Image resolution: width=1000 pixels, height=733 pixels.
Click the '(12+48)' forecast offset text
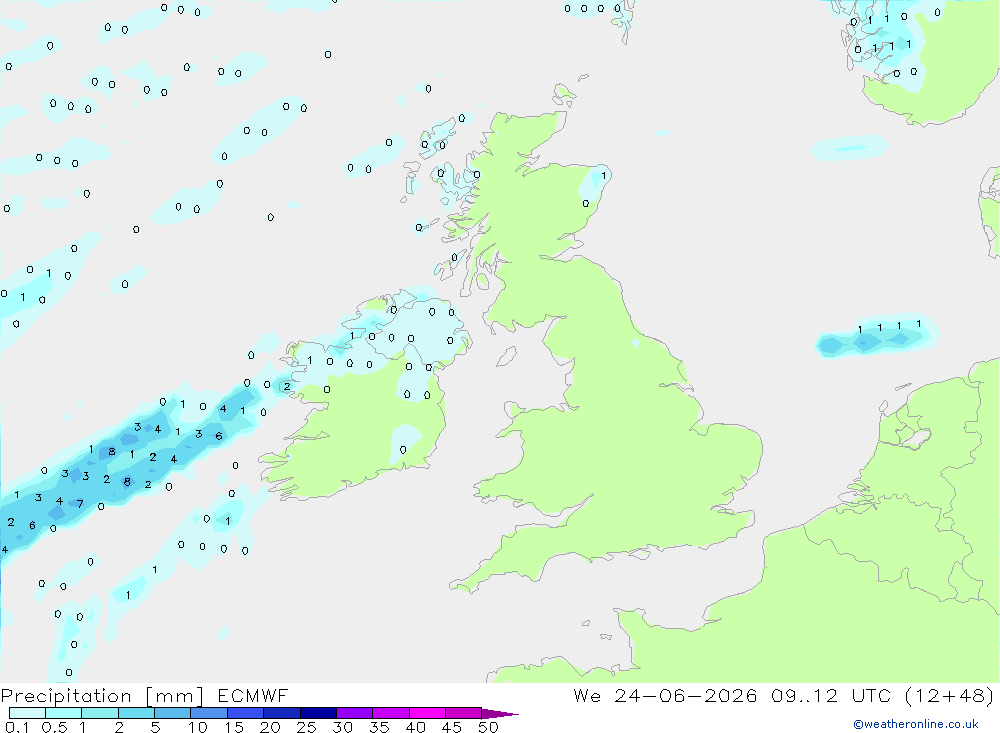(949, 695)
